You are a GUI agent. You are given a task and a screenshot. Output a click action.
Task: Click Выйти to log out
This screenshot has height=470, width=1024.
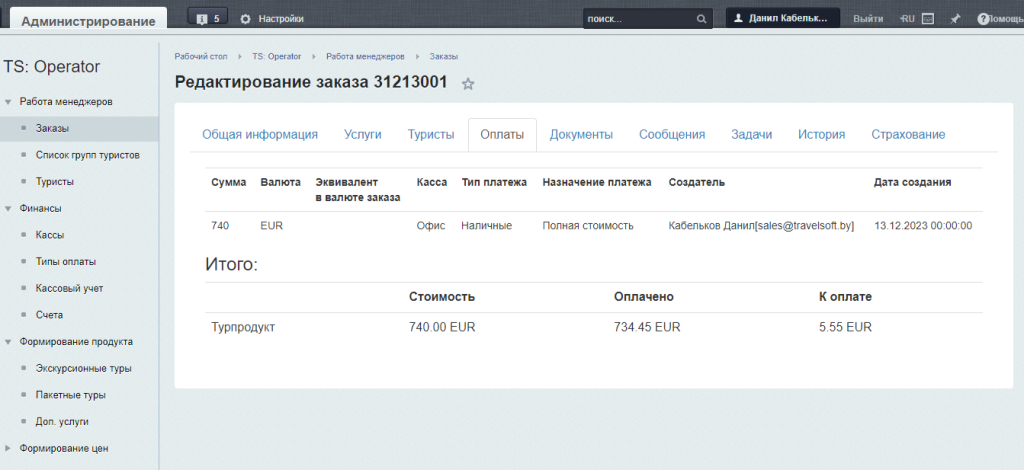(x=868, y=19)
